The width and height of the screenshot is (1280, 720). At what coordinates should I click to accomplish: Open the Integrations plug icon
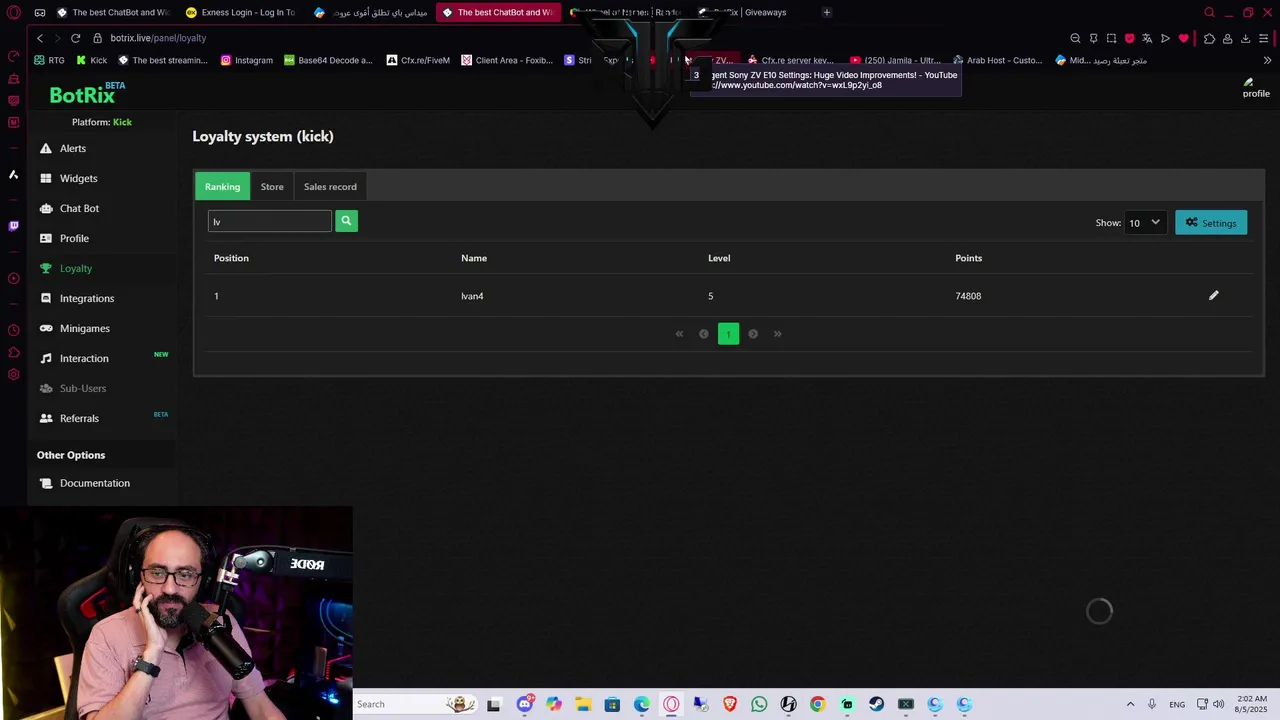pos(45,298)
